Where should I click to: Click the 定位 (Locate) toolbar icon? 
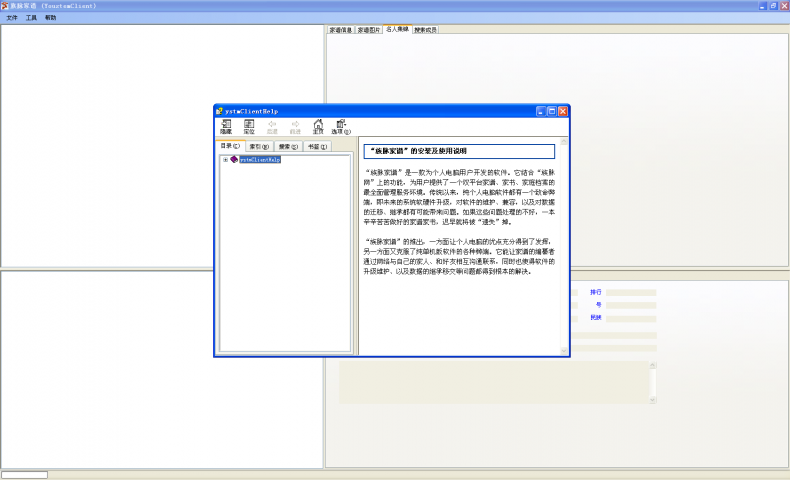[249, 125]
